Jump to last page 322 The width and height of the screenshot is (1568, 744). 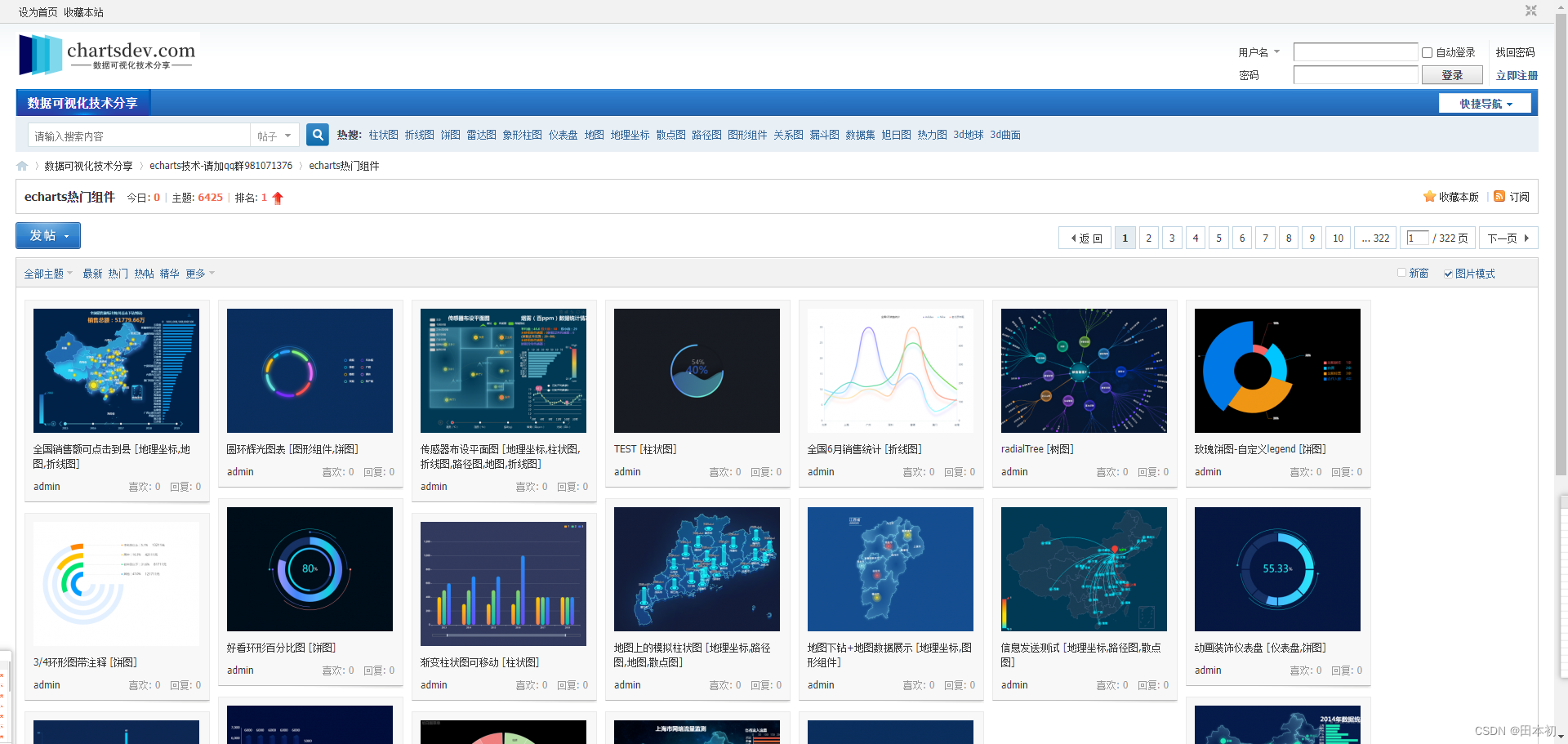[1376, 238]
